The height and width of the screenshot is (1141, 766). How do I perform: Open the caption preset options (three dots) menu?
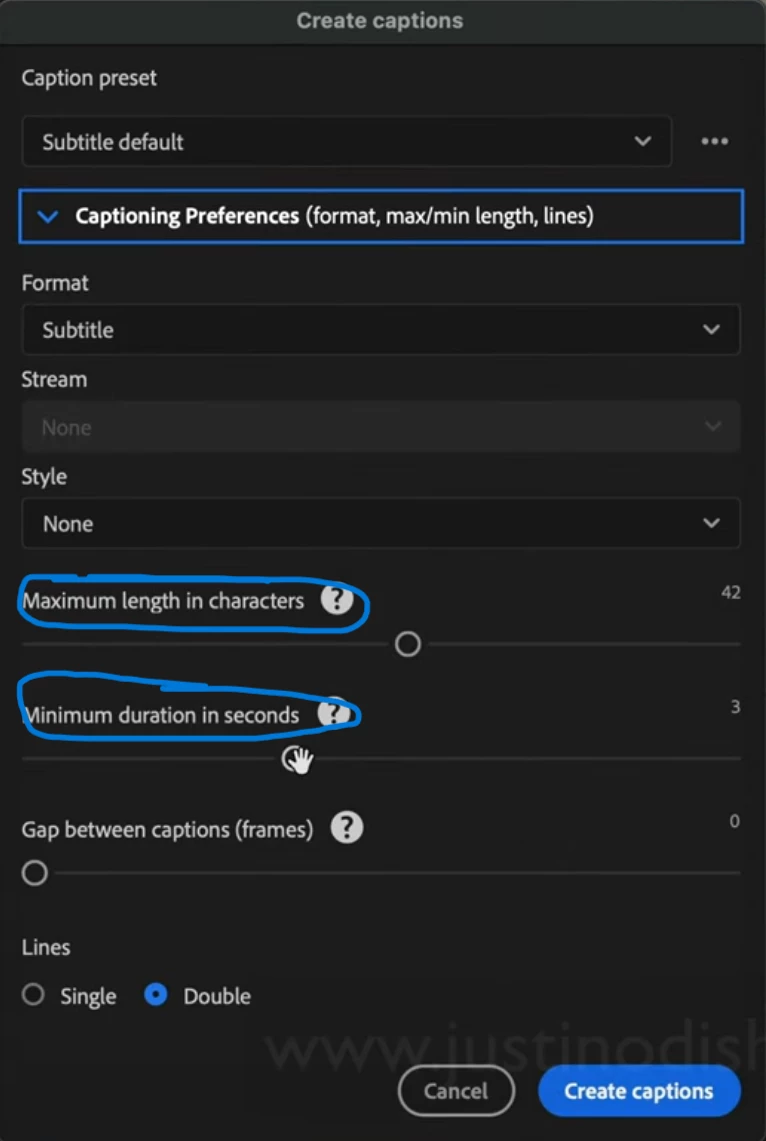(x=714, y=142)
